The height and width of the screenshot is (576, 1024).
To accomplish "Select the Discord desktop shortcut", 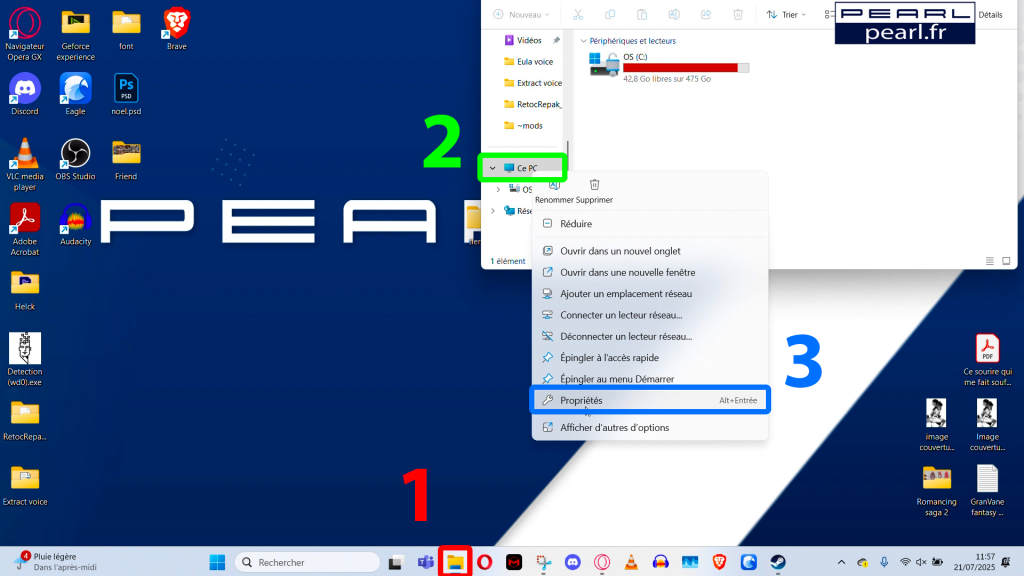I will pyautogui.click(x=25, y=94).
